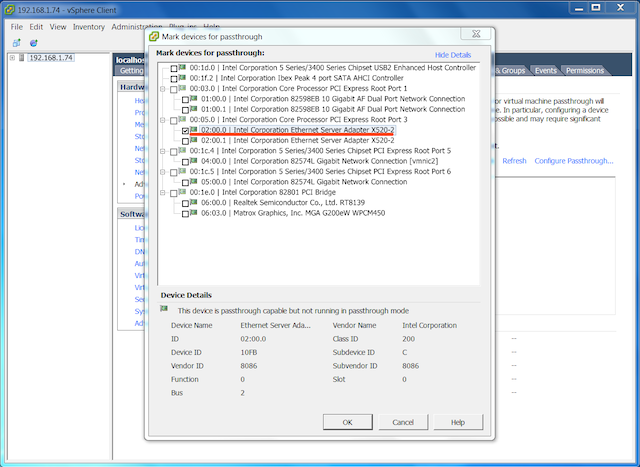Check the 00:03.0 PCI Express Root Port 1 box
640x467 pixels.
click(x=174, y=89)
